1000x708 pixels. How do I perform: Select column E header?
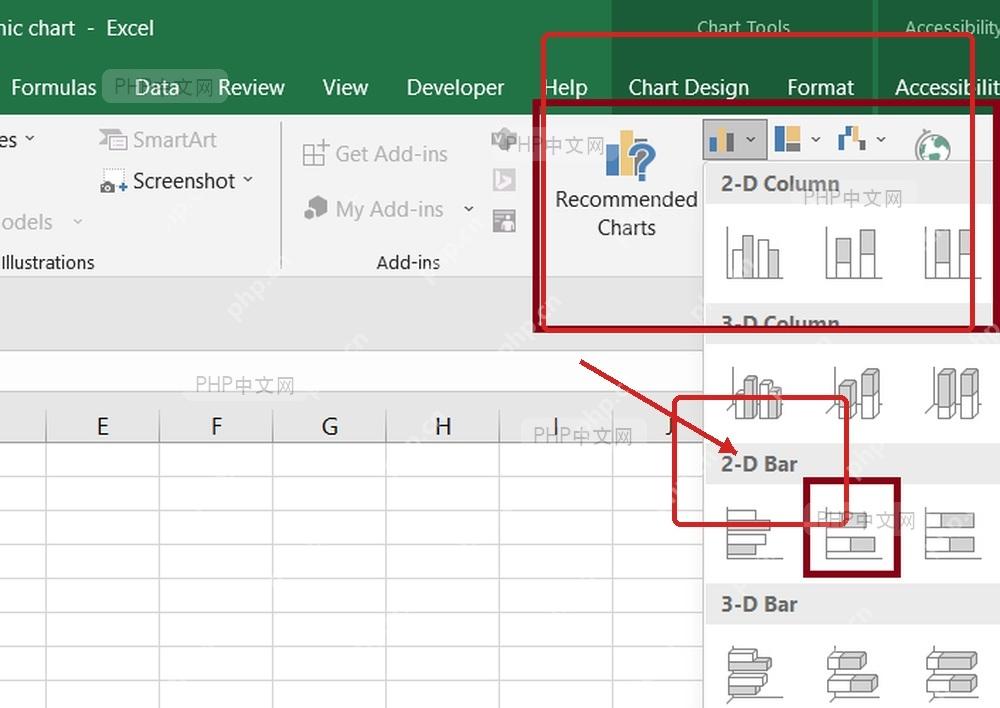pyautogui.click(x=103, y=426)
